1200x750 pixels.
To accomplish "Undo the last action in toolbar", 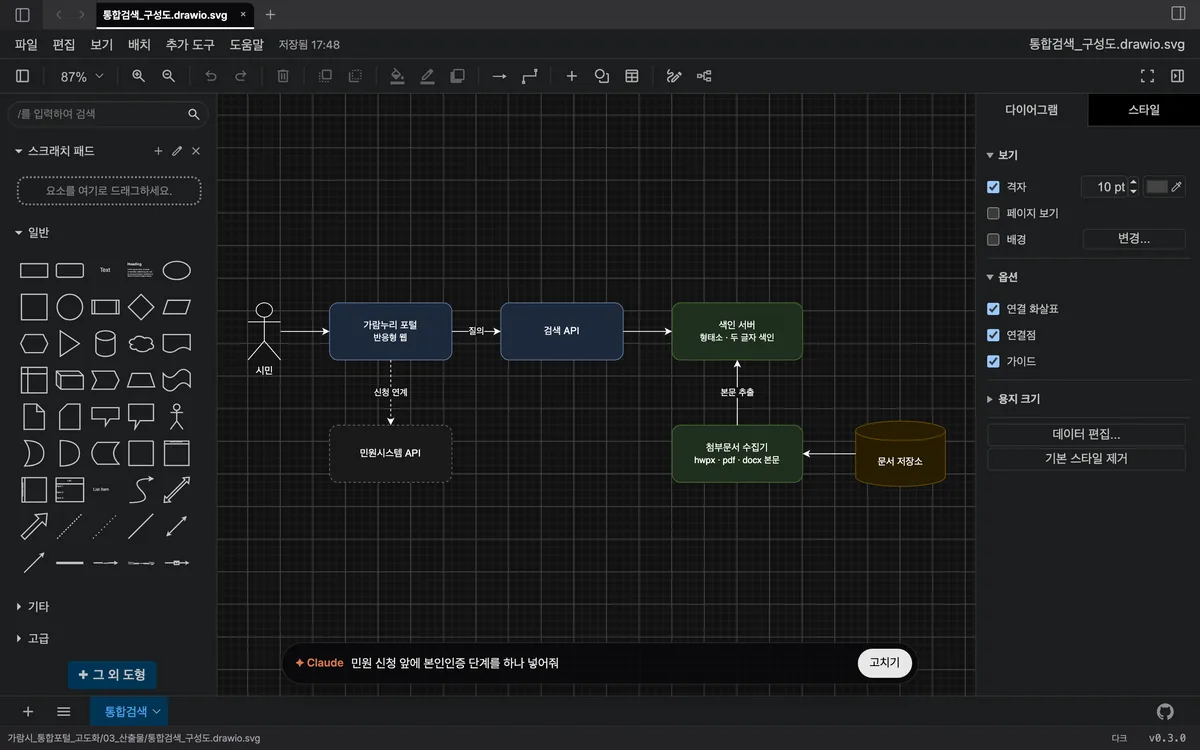I will [210, 76].
